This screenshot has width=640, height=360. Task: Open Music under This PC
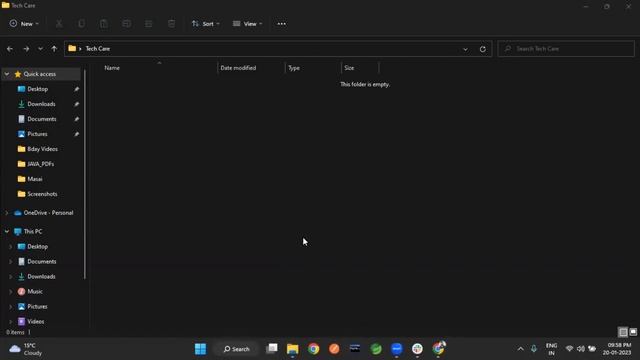click(x=35, y=291)
